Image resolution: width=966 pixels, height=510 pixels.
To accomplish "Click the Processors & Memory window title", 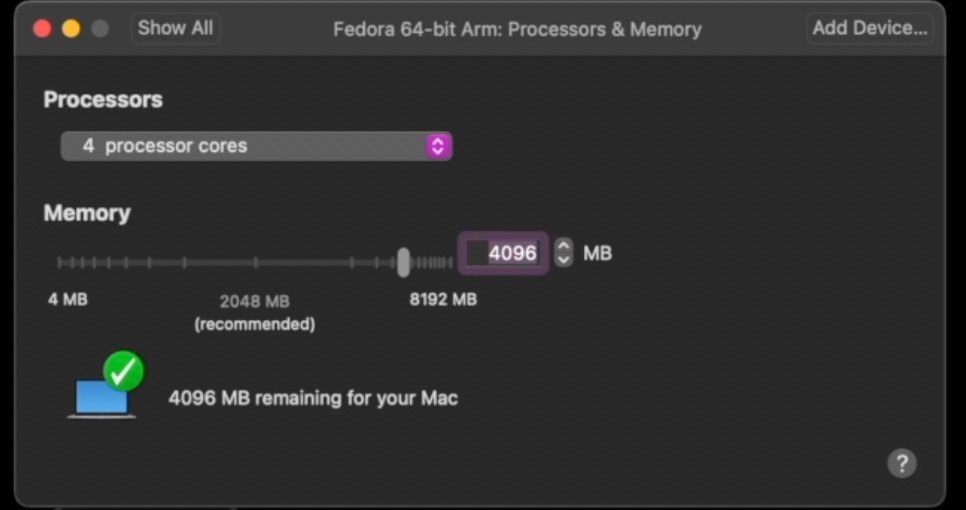I will click(x=517, y=29).
